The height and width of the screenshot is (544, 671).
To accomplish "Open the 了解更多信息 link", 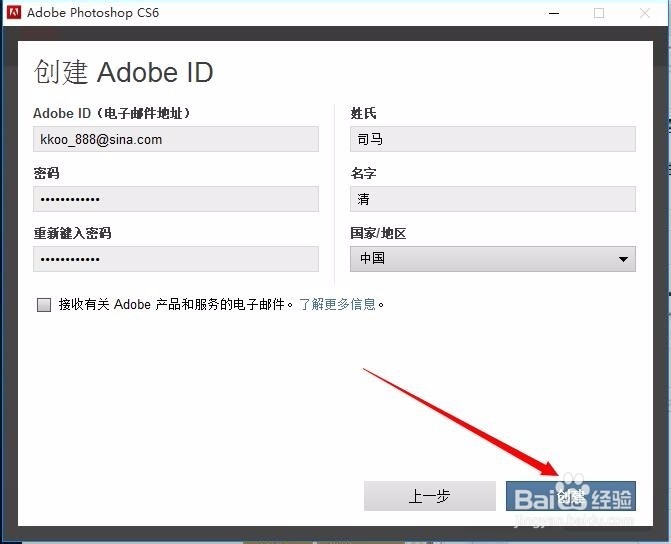I will click(x=337, y=304).
